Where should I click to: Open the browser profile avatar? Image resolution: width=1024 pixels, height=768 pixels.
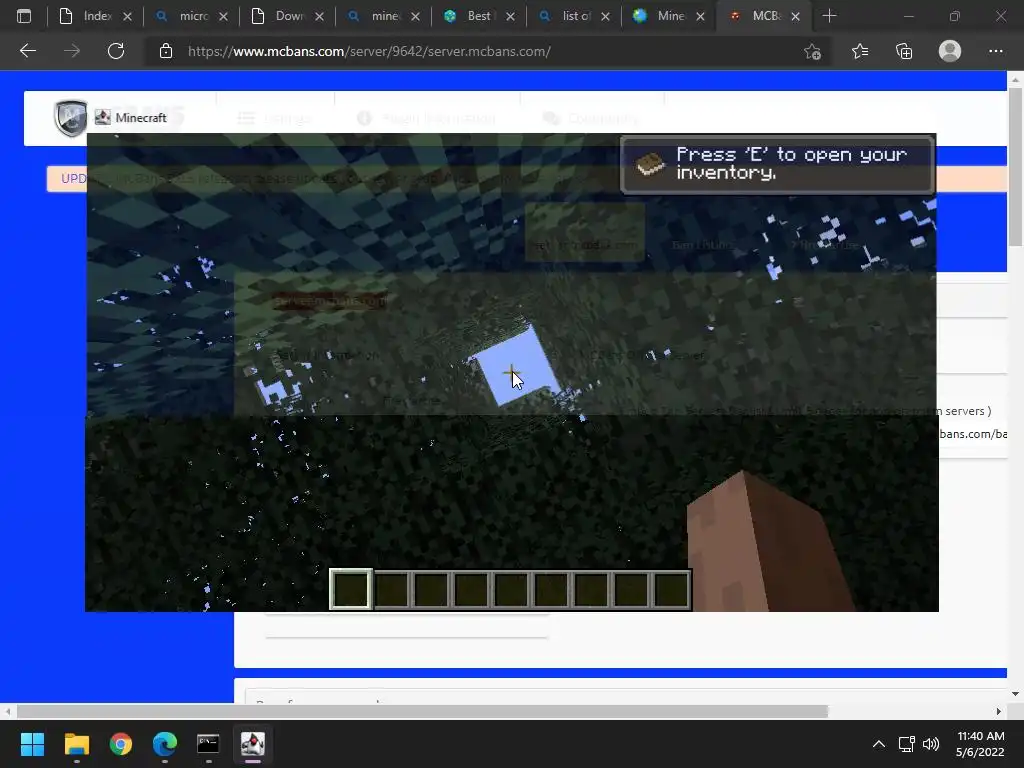pyautogui.click(x=950, y=51)
